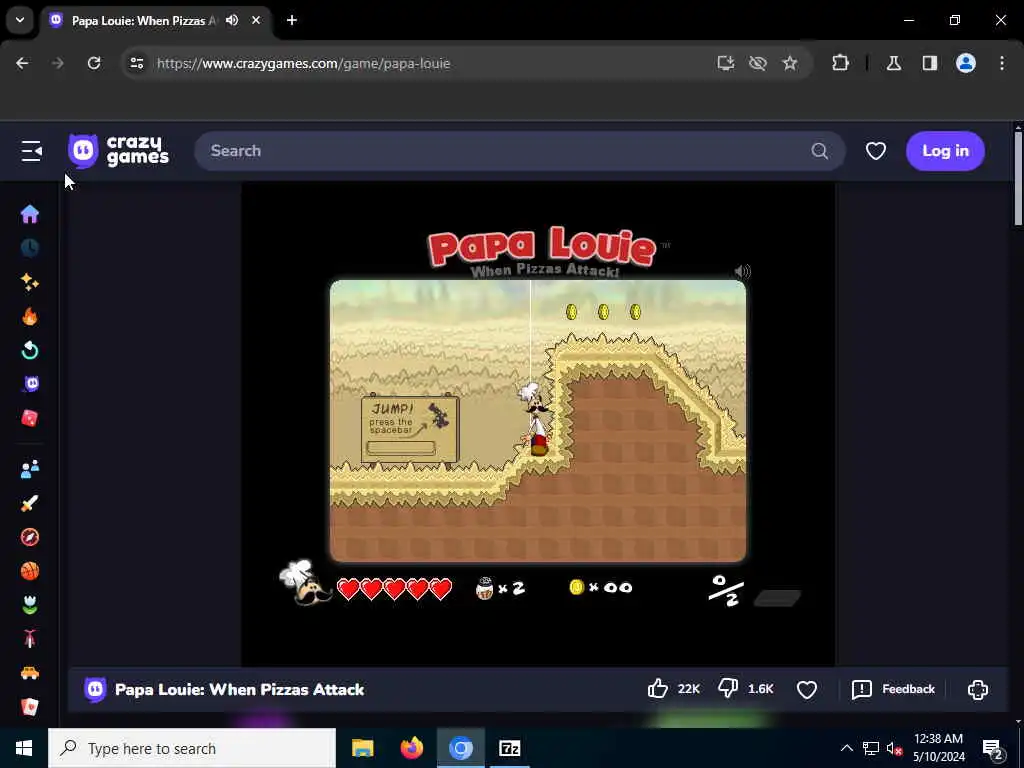This screenshot has width=1024, height=768.
Task: Open Originals purple mascot sidebar icon
Action: click(30, 384)
